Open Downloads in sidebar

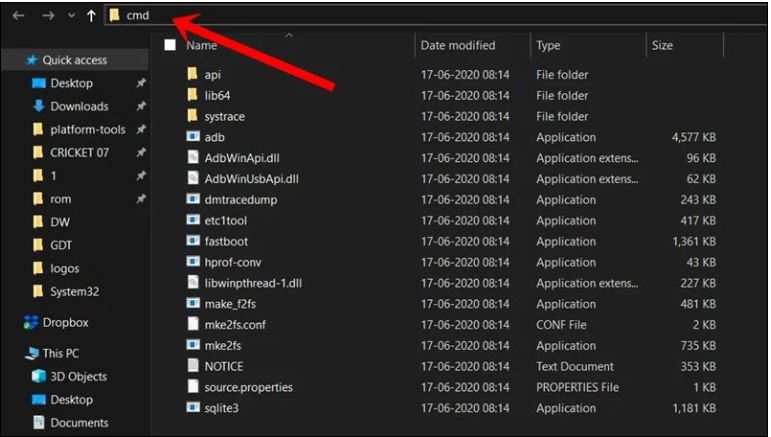[79, 106]
